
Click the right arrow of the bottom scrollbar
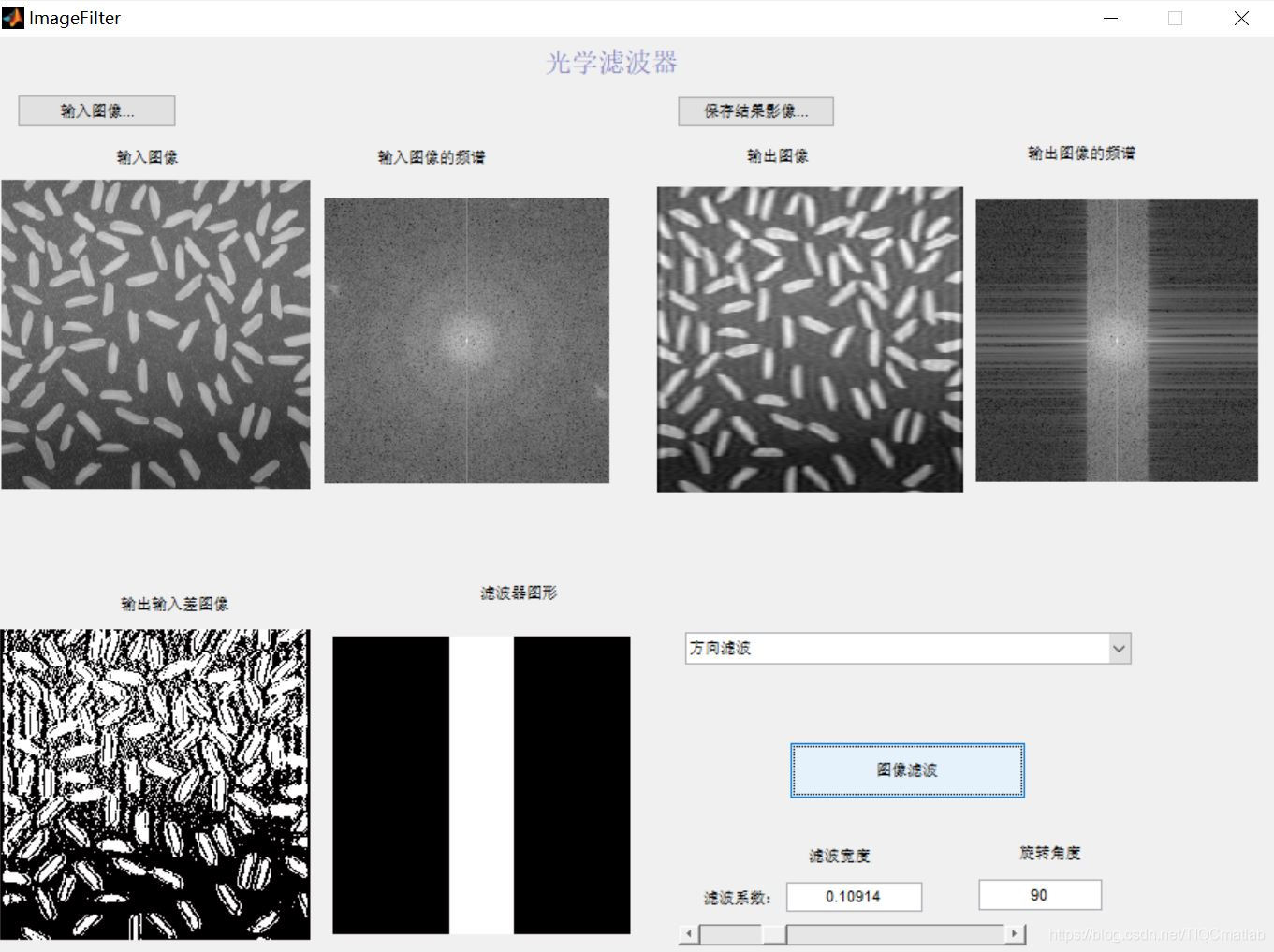pos(1014,933)
